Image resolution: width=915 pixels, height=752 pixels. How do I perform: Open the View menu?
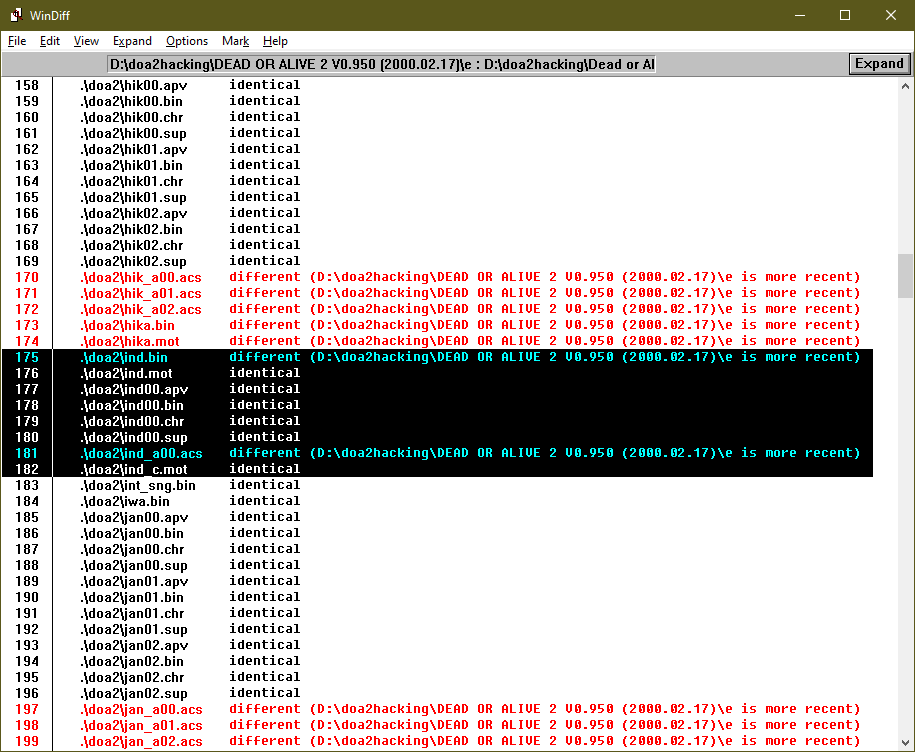tap(86, 41)
